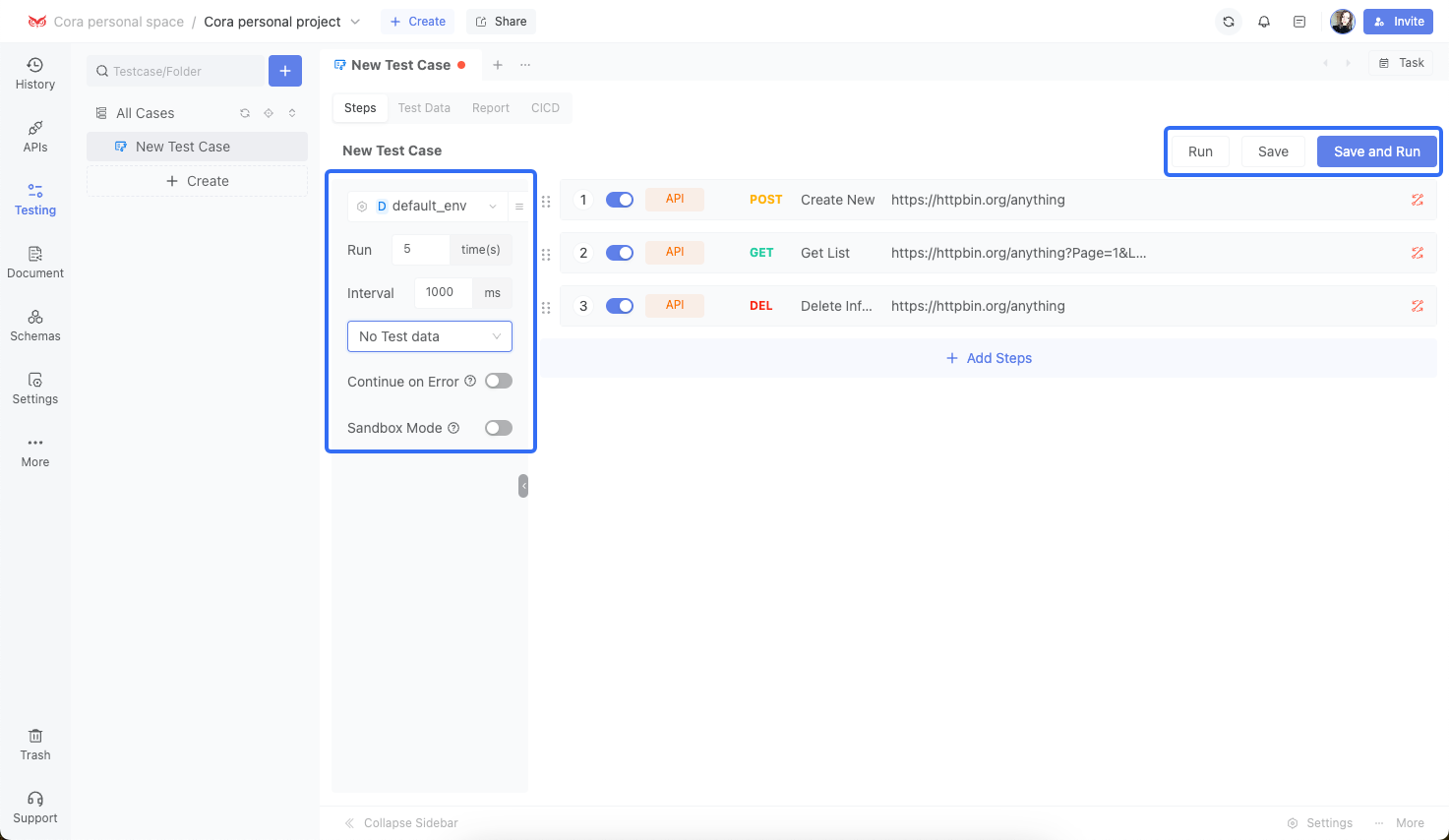Image resolution: width=1449 pixels, height=840 pixels.
Task: Click drag handle of step 1
Action: [x=546, y=201]
